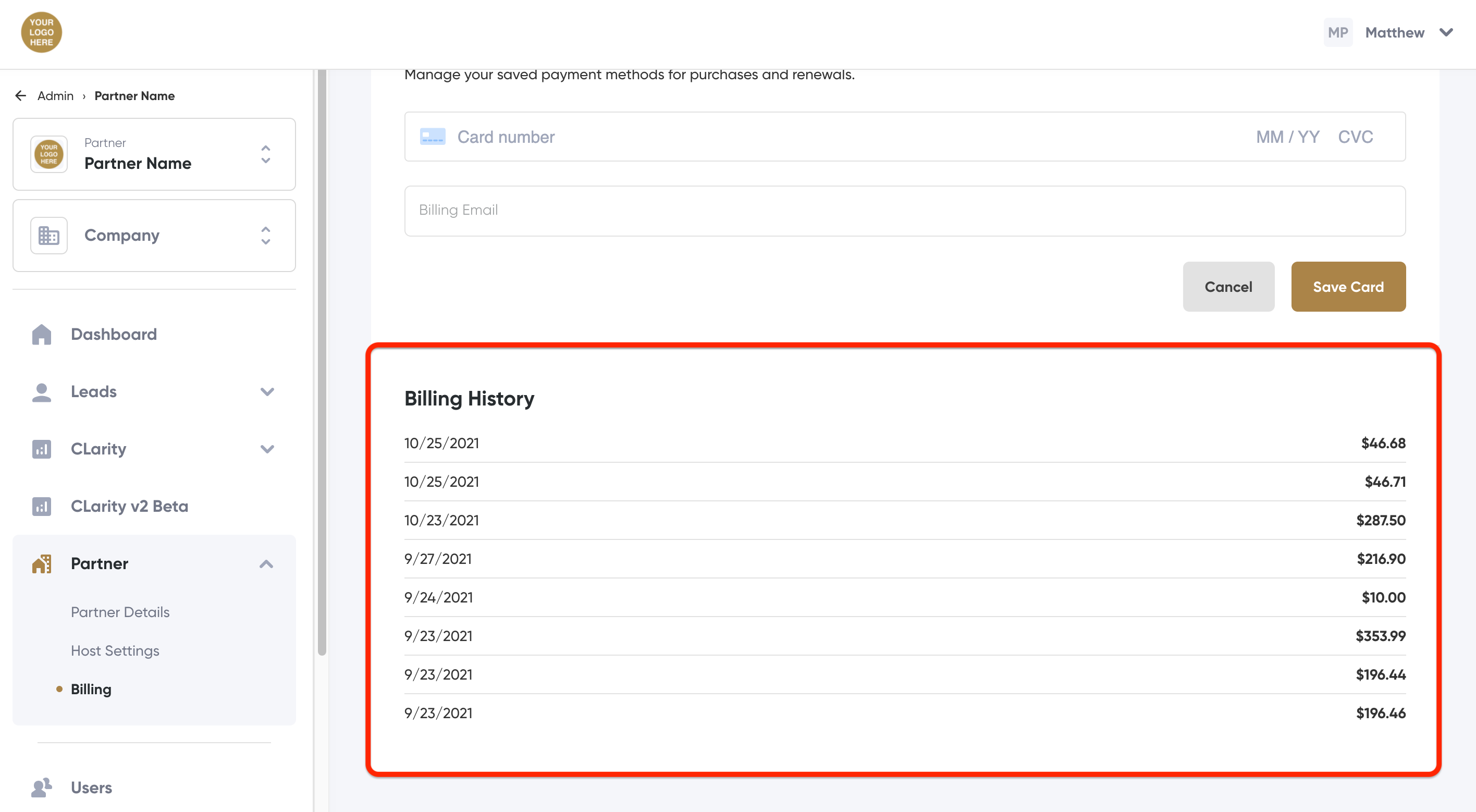Click the CLarity chart icon
Screen dimensions: 1476x812
pos(41,449)
